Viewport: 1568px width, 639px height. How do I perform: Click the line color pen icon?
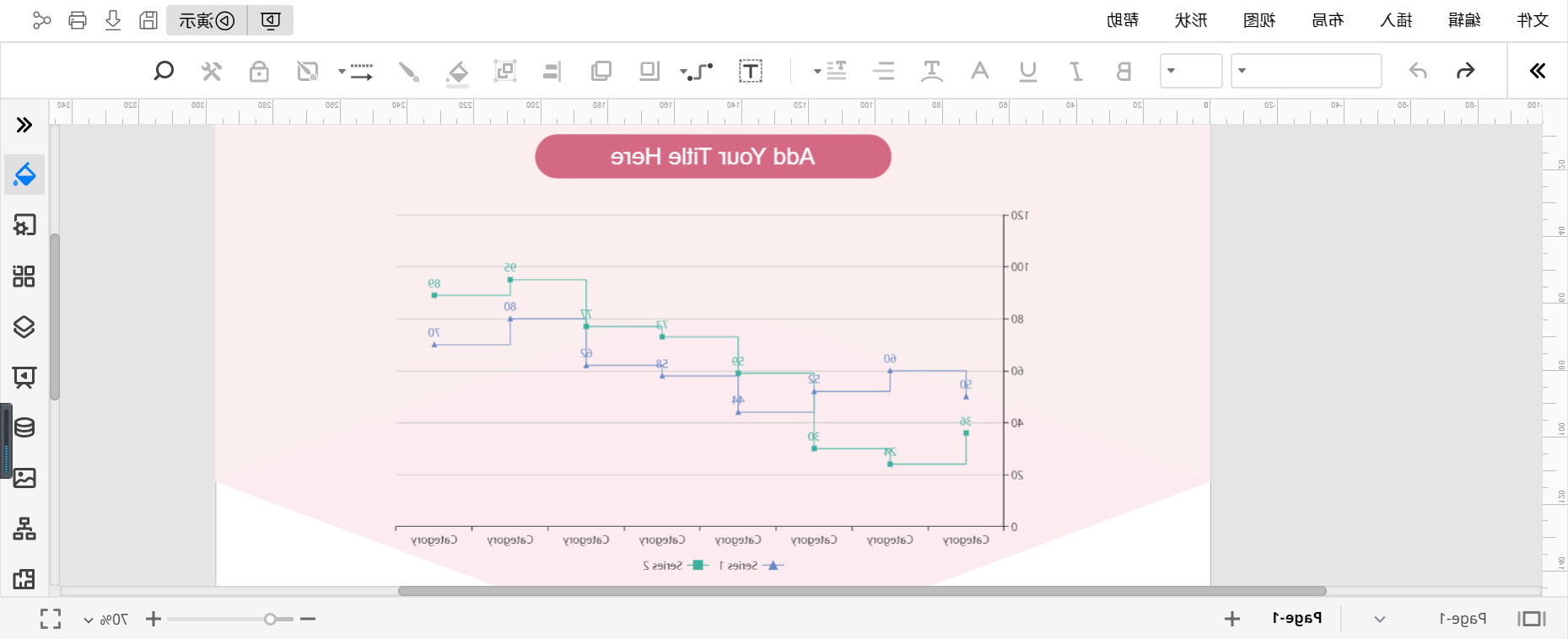(409, 71)
